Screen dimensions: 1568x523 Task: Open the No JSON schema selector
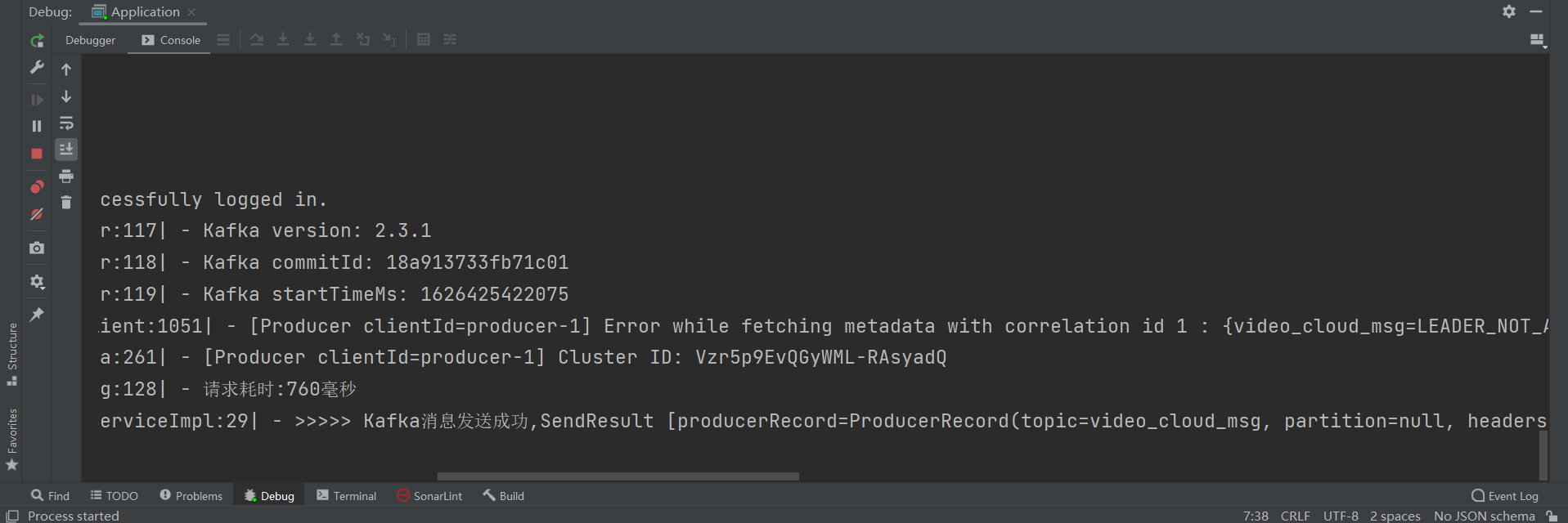(1484, 516)
